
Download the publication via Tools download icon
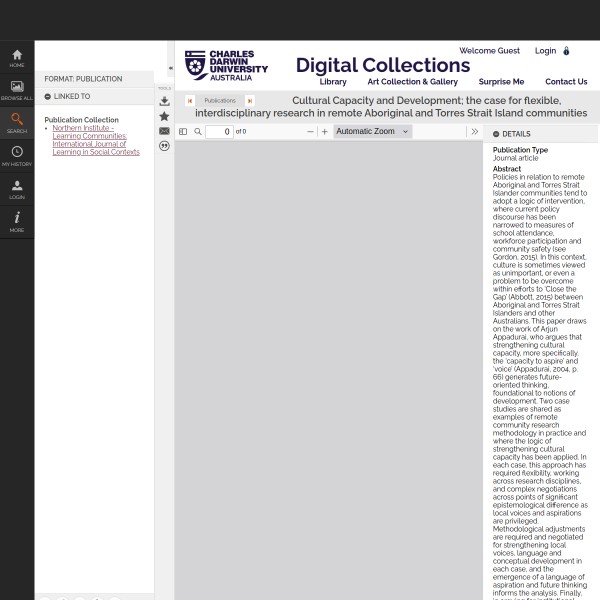point(164,101)
